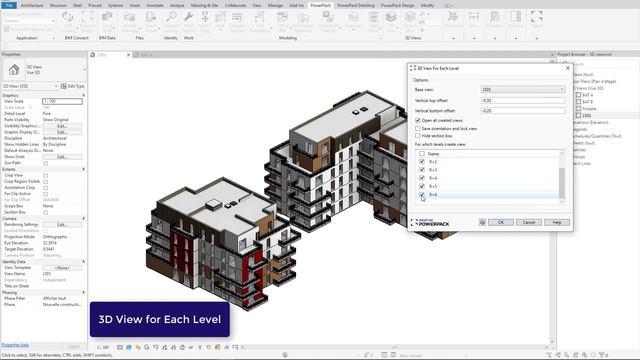
Task: Open the File menu tab
Action: point(9,5)
